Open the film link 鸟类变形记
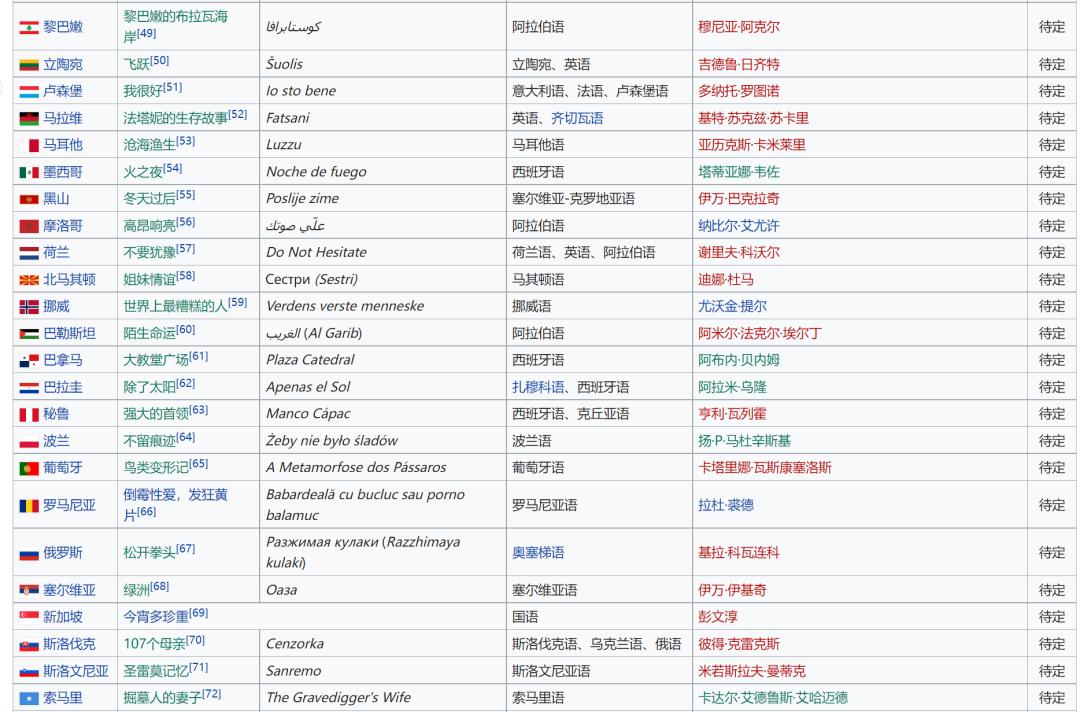 click(x=156, y=468)
